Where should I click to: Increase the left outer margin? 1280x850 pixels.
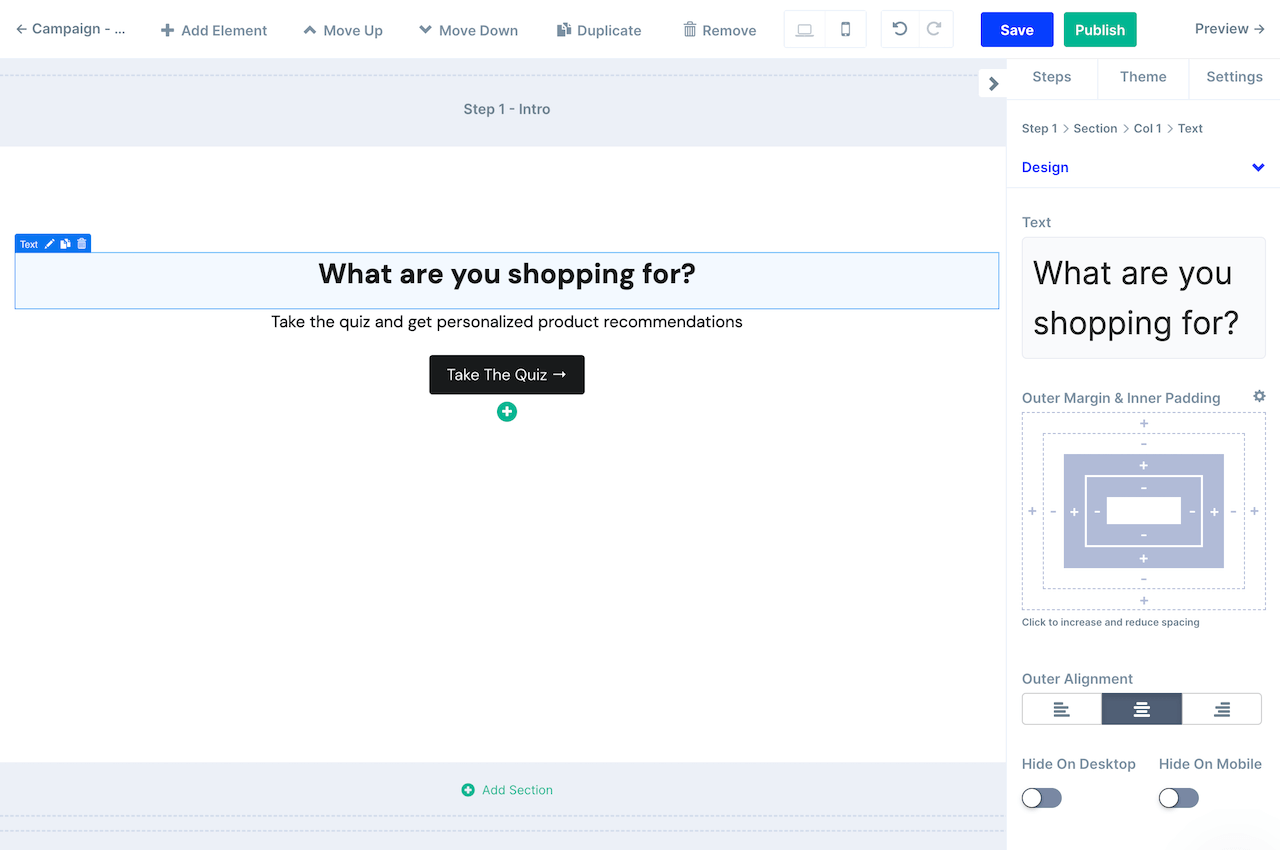[x=1032, y=511]
